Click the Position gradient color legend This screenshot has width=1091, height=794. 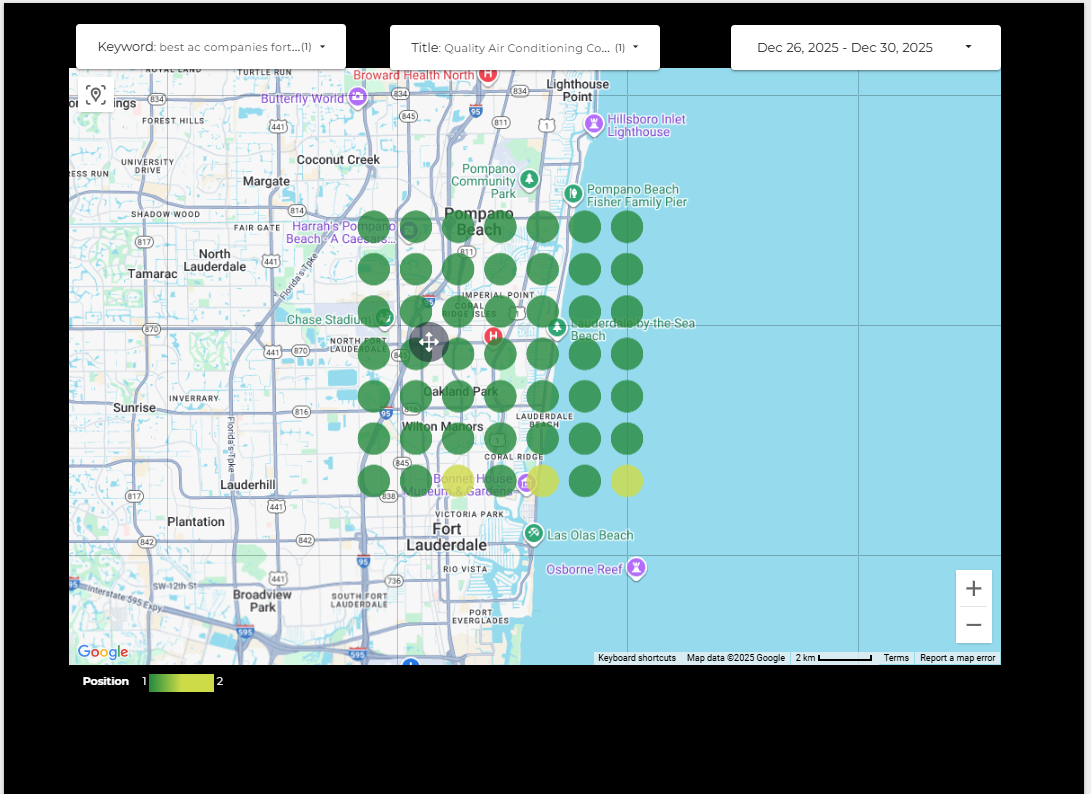click(181, 682)
